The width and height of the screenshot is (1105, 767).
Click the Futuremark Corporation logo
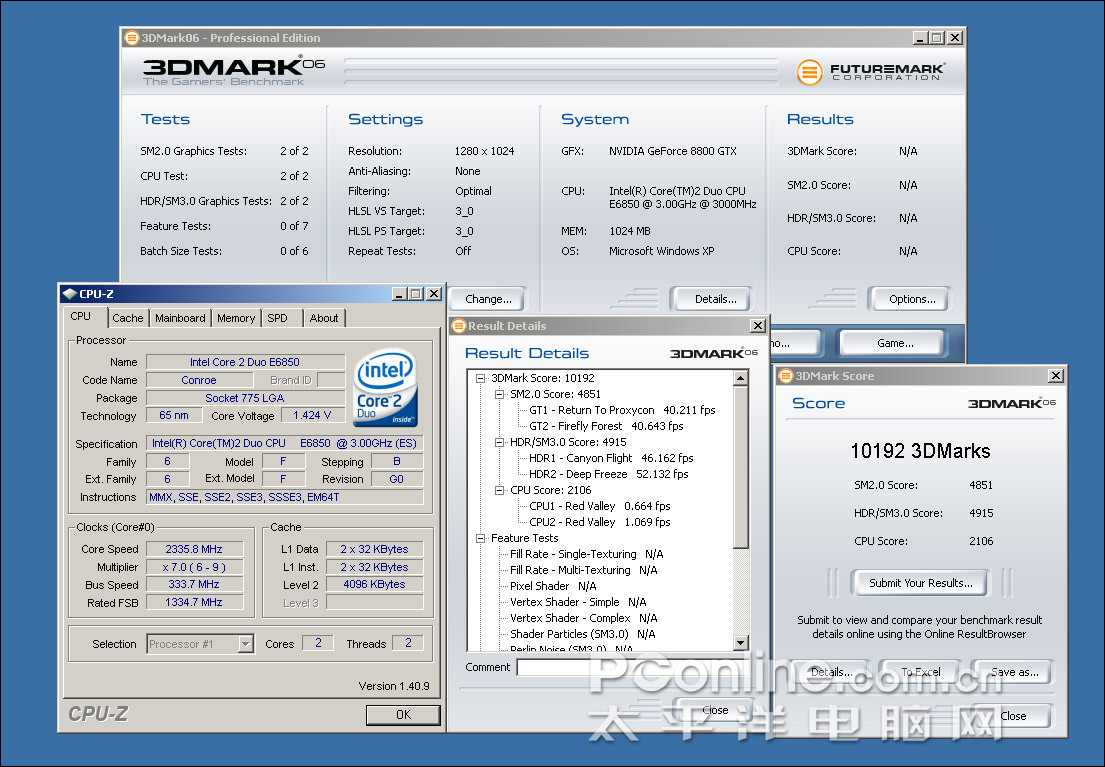click(x=871, y=71)
